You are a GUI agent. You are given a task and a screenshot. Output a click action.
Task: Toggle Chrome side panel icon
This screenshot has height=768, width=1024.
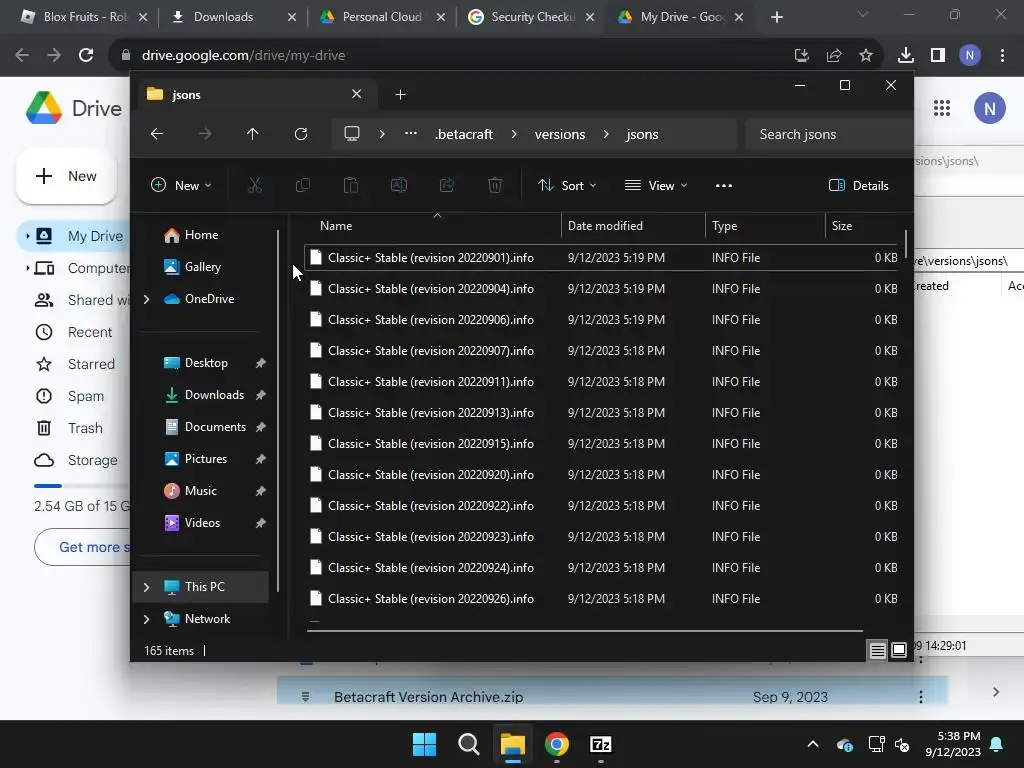[938, 56]
